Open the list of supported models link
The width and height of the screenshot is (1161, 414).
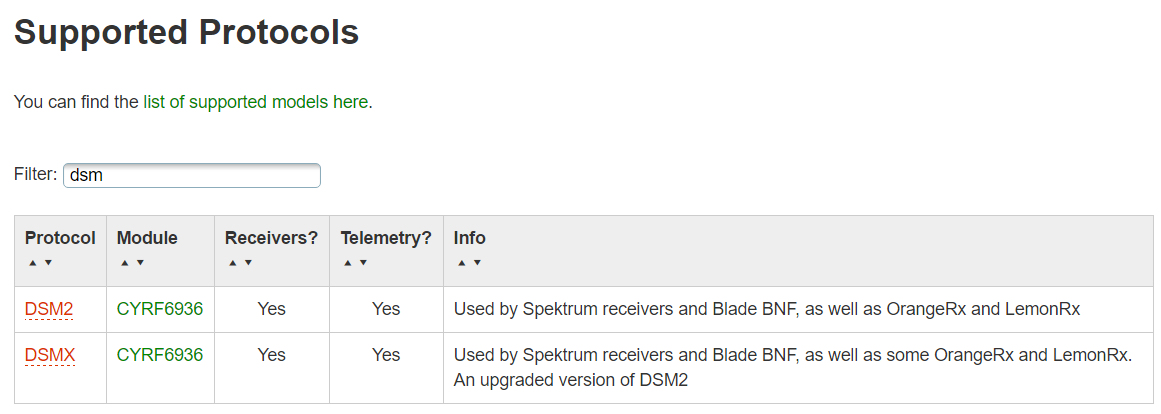(x=255, y=102)
